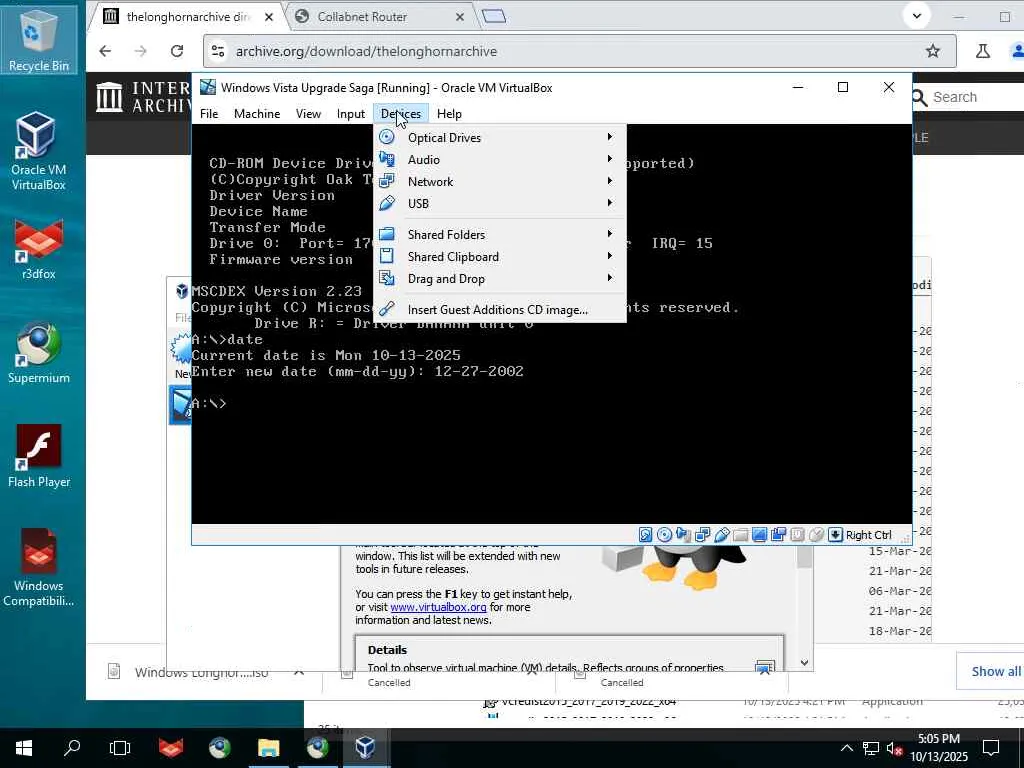Click the status bar icon right of the display icon

[x=778, y=535]
